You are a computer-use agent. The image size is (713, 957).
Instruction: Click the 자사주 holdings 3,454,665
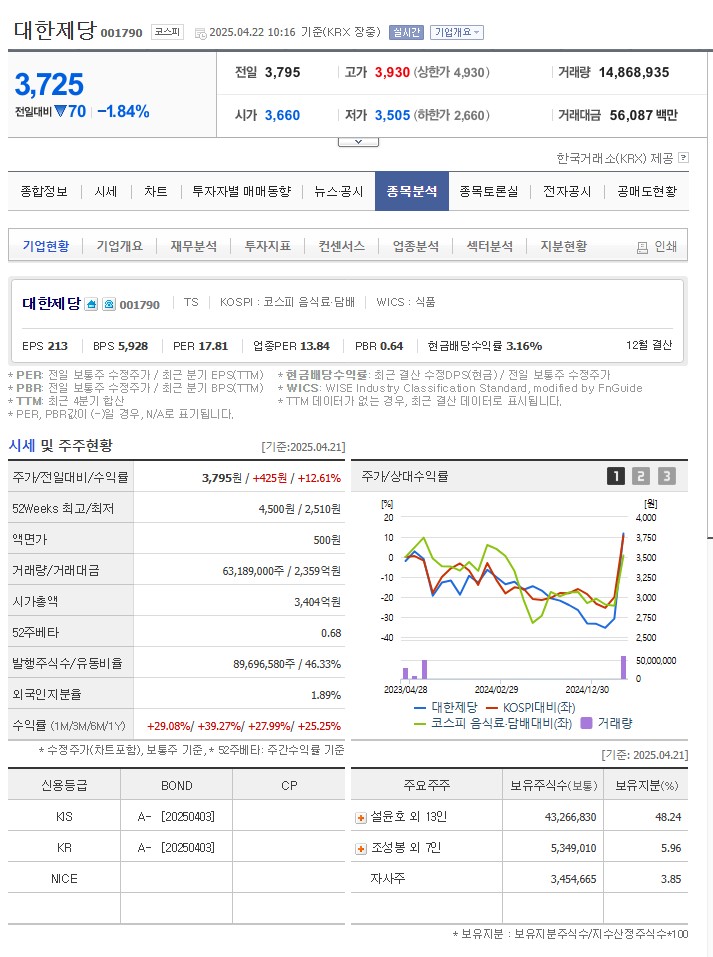point(573,879)
